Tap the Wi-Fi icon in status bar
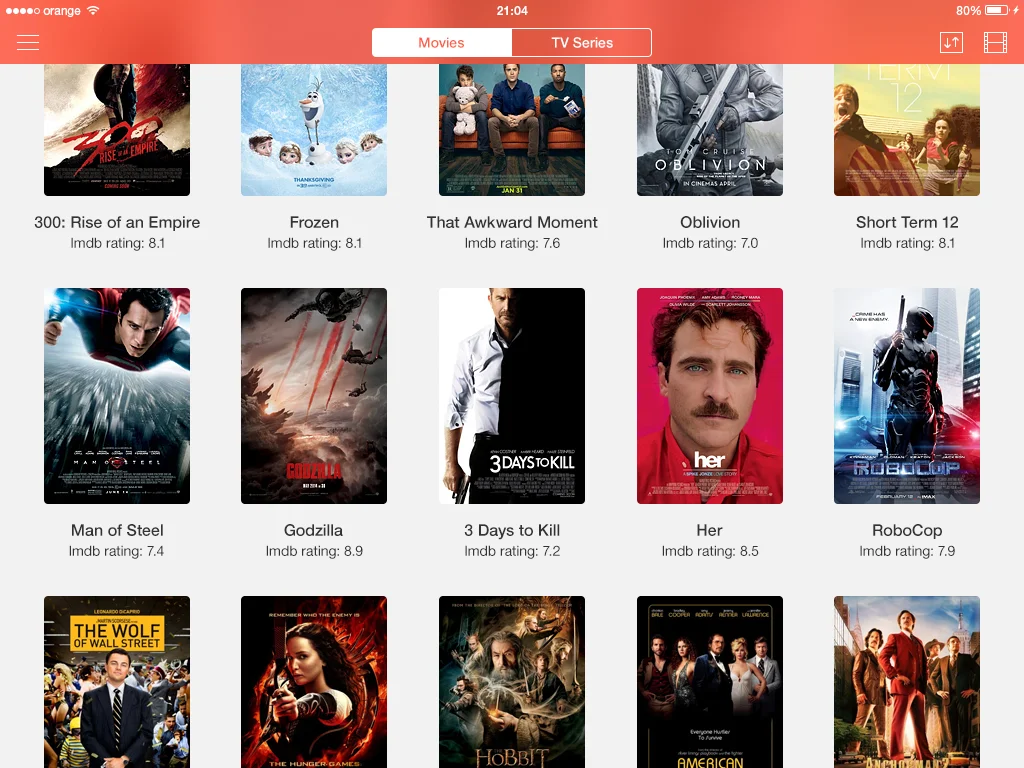This screenshot has width=1024, height=768. [x=93, y=10]
